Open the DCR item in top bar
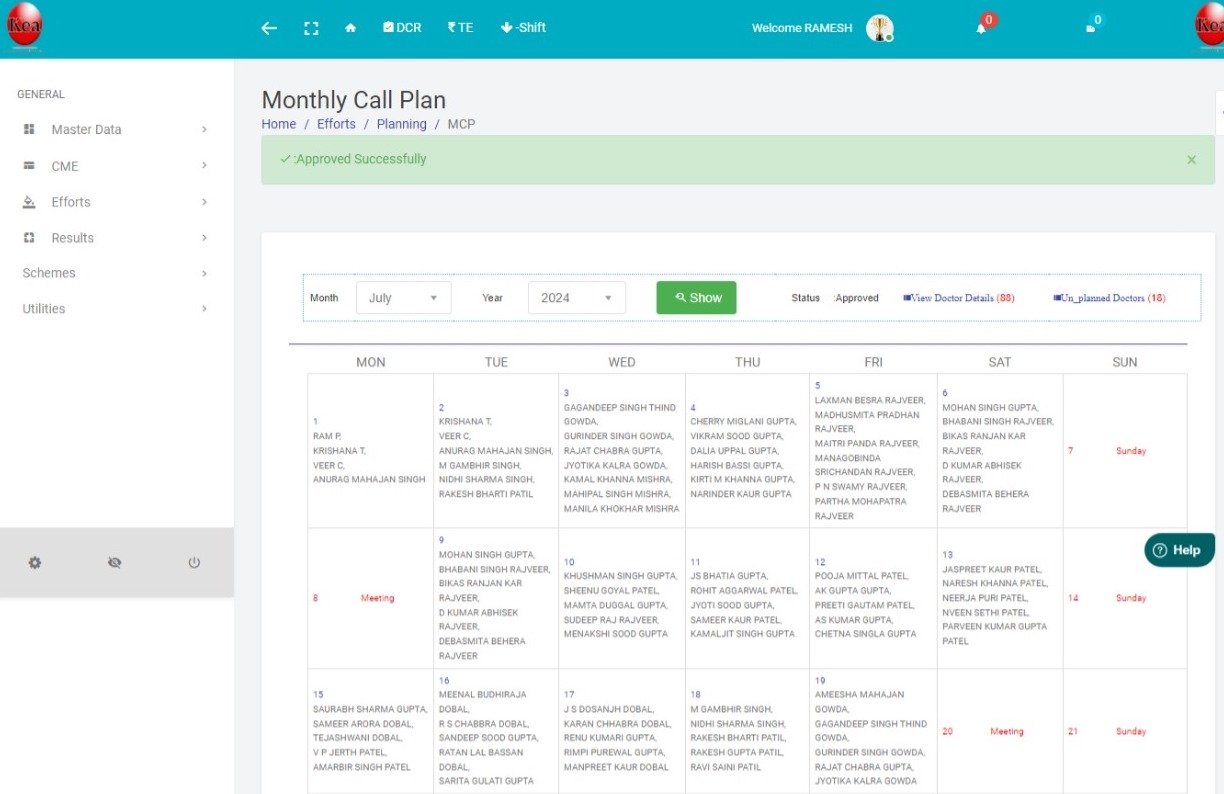The image size is (1224, 794). click(402, 28)
